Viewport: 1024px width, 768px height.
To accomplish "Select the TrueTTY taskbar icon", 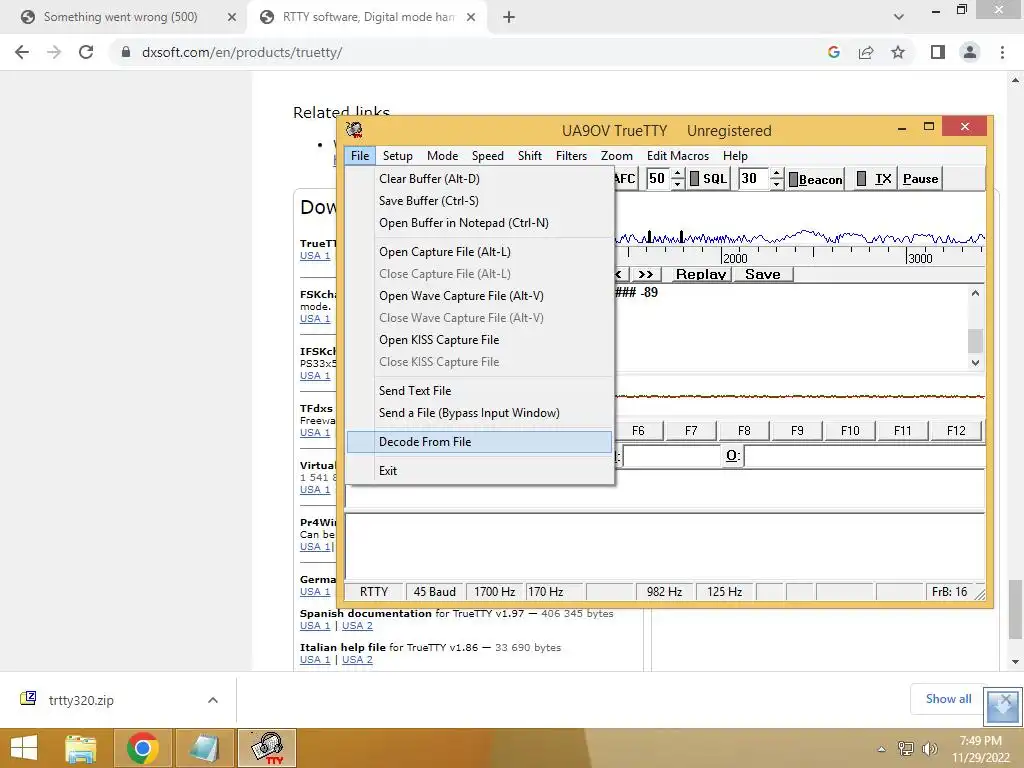I will coord(266,748).
